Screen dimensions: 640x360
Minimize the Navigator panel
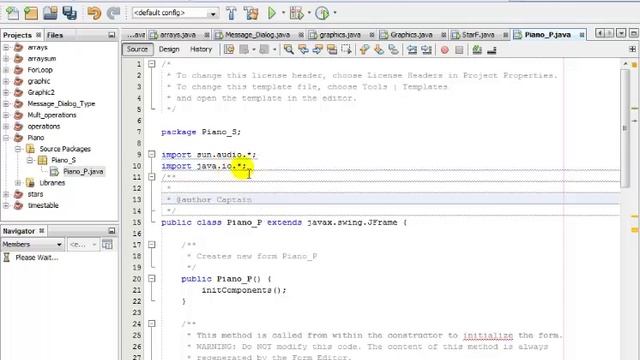point(111,231)
